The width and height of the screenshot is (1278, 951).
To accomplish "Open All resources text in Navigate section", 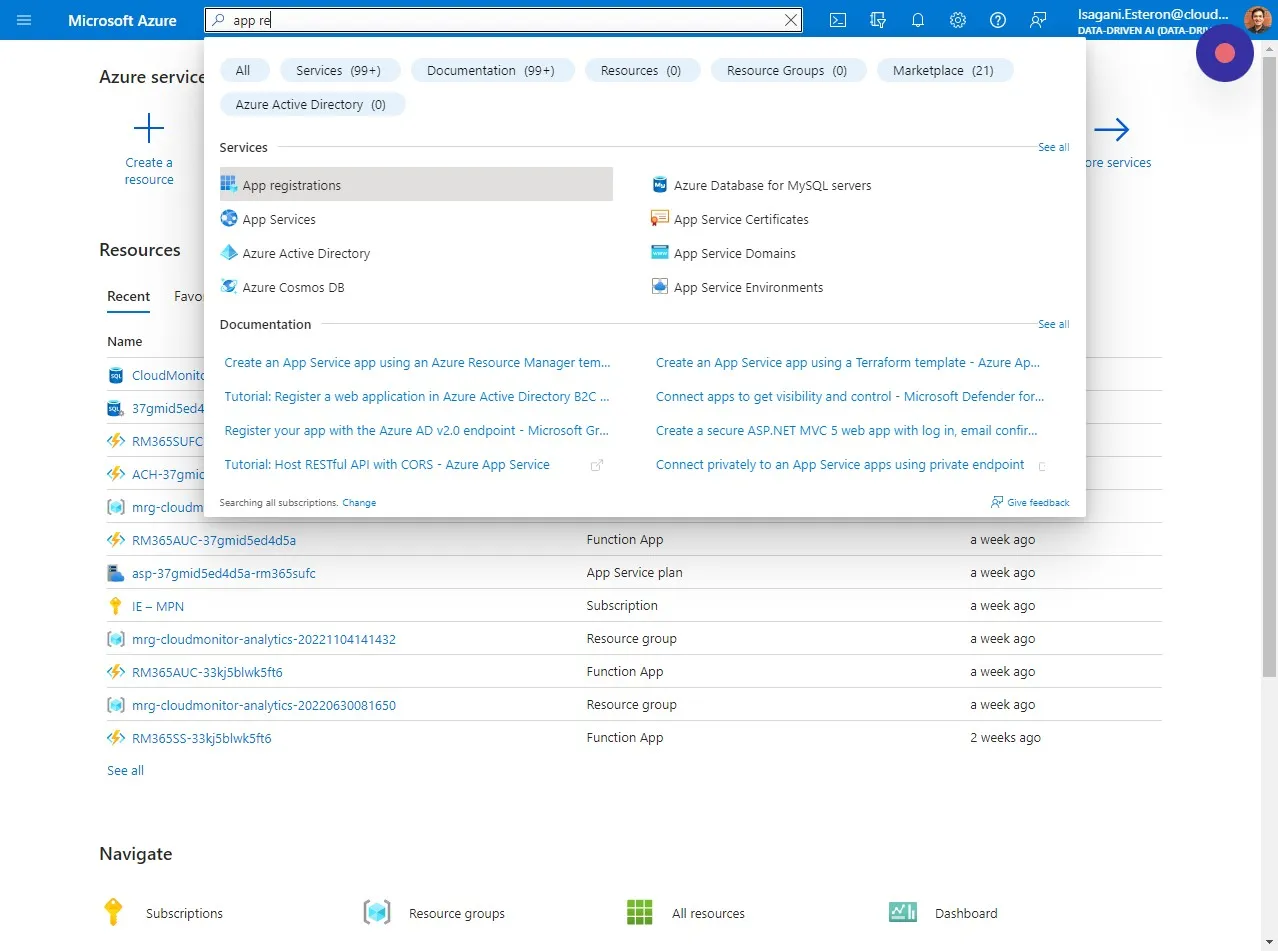I will click(708, 913).
